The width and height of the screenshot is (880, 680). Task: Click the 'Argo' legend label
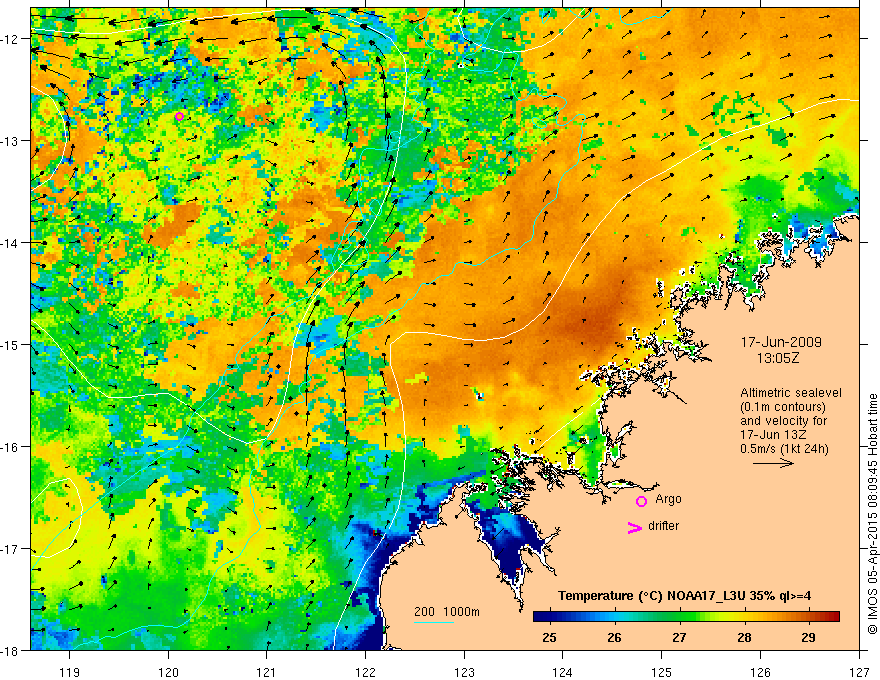[668, 499]
